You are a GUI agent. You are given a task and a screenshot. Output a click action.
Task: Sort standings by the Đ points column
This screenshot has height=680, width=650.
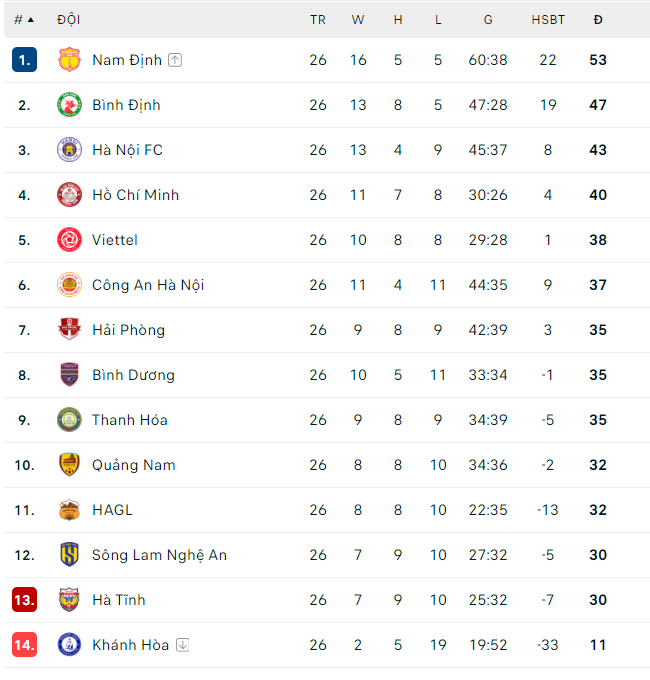coord(598,19)
